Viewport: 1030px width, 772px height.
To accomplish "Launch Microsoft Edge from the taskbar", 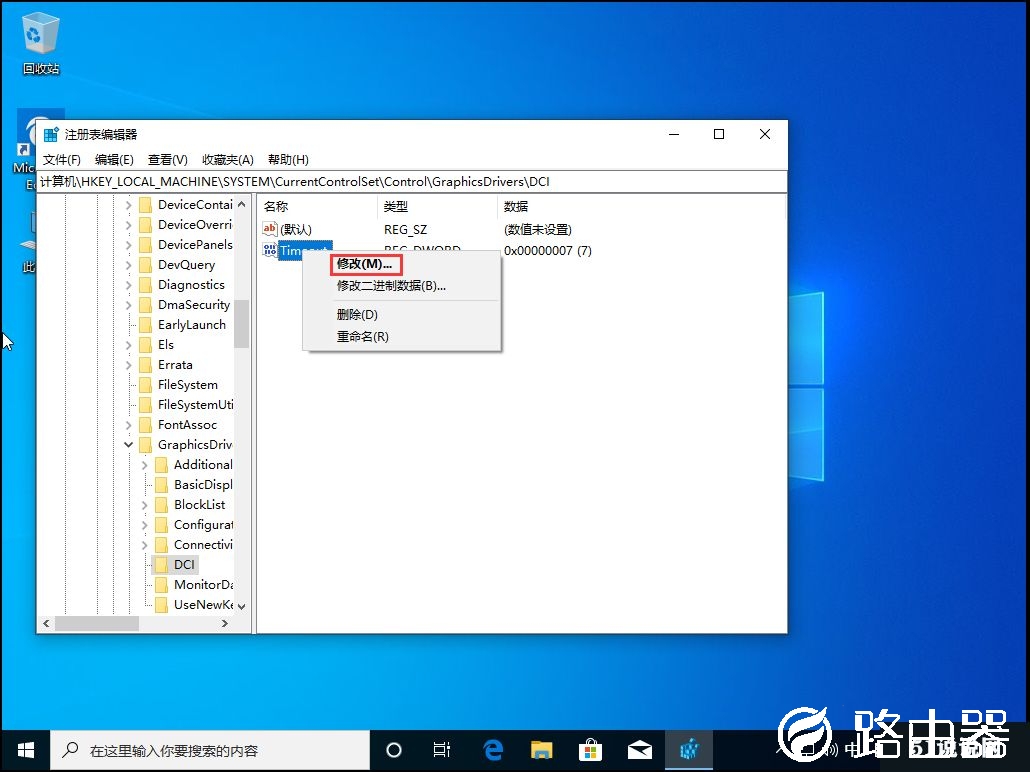I will tap(493, 750).
